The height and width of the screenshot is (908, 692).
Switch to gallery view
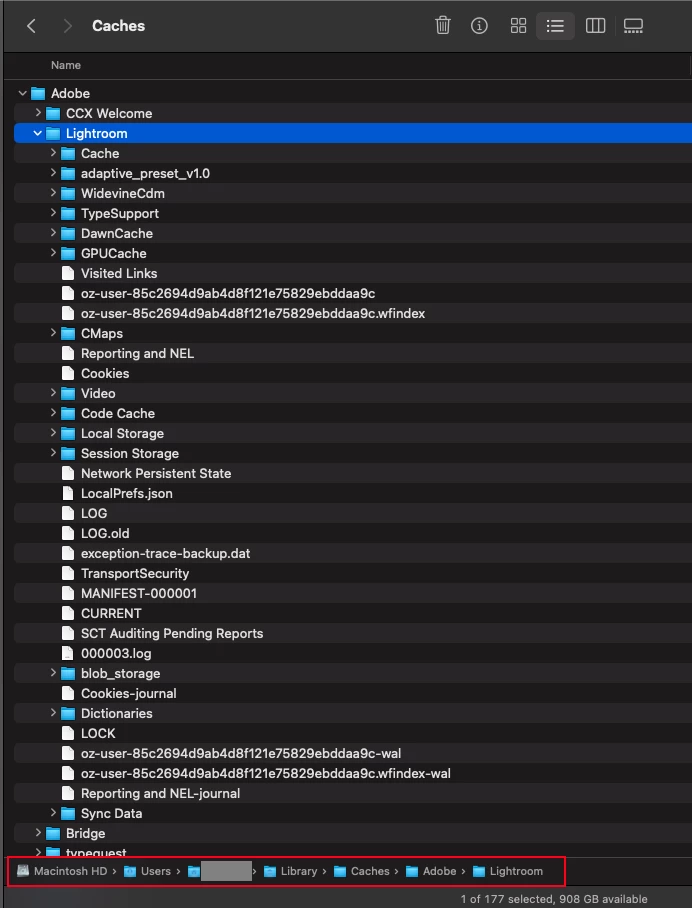[633, 25]
